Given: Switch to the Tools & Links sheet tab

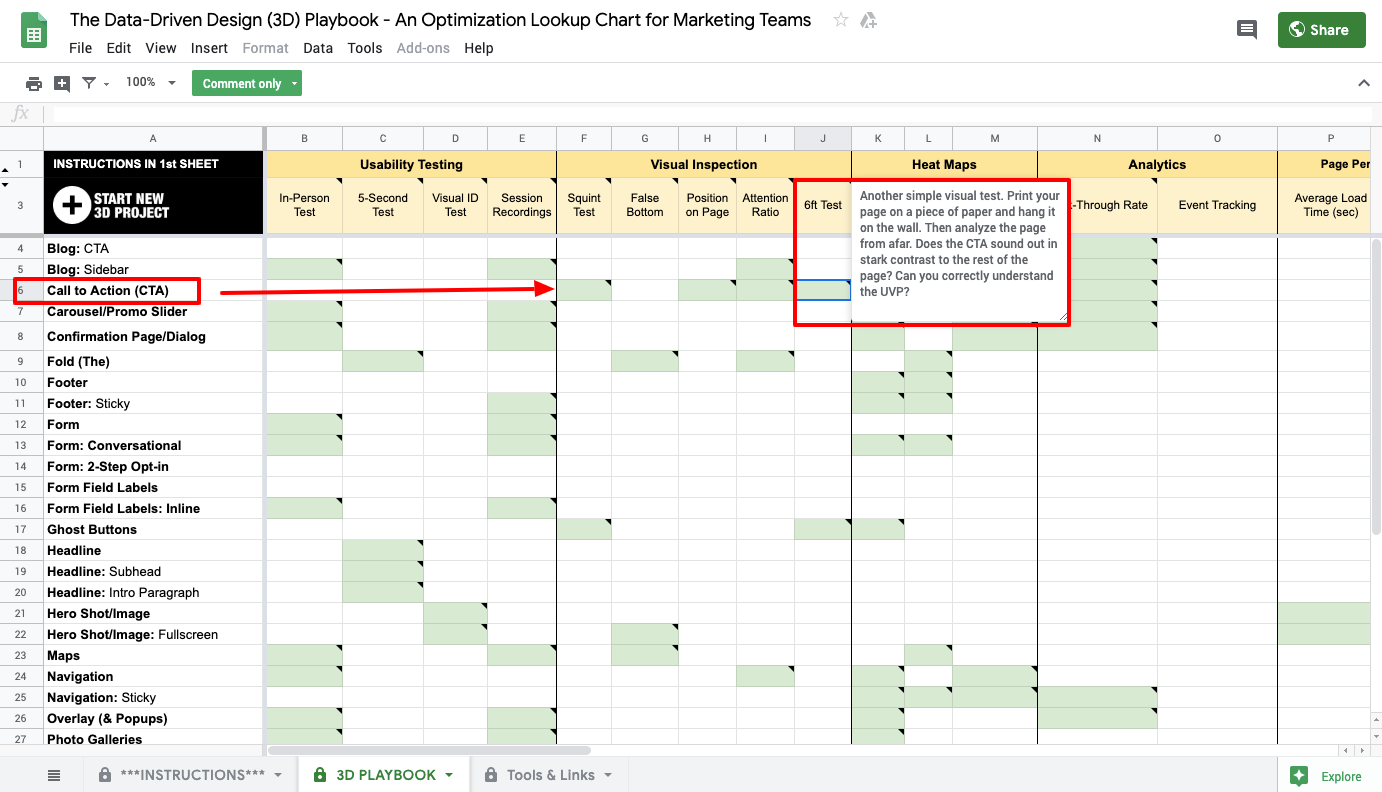Looking at the screenshot, I should click(x=550, y=775).
